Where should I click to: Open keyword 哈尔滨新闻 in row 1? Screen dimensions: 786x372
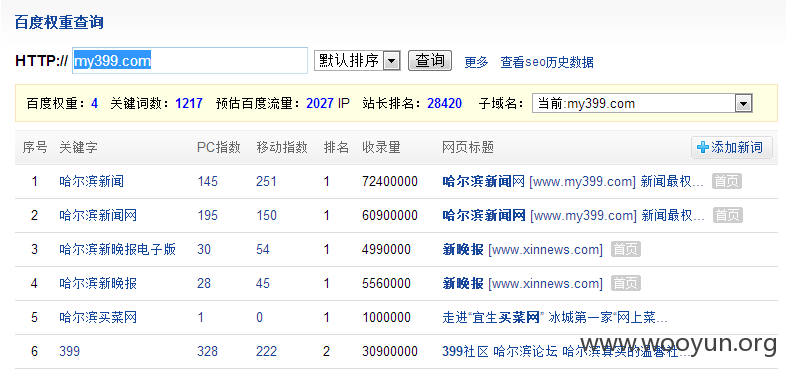(91, 181)
